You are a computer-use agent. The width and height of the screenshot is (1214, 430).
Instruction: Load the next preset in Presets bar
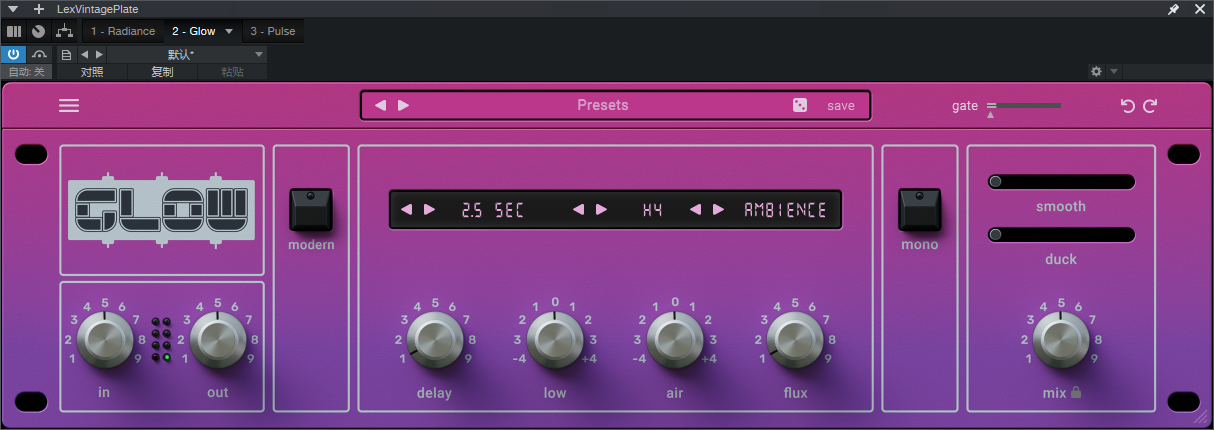(x=403, y=105)
